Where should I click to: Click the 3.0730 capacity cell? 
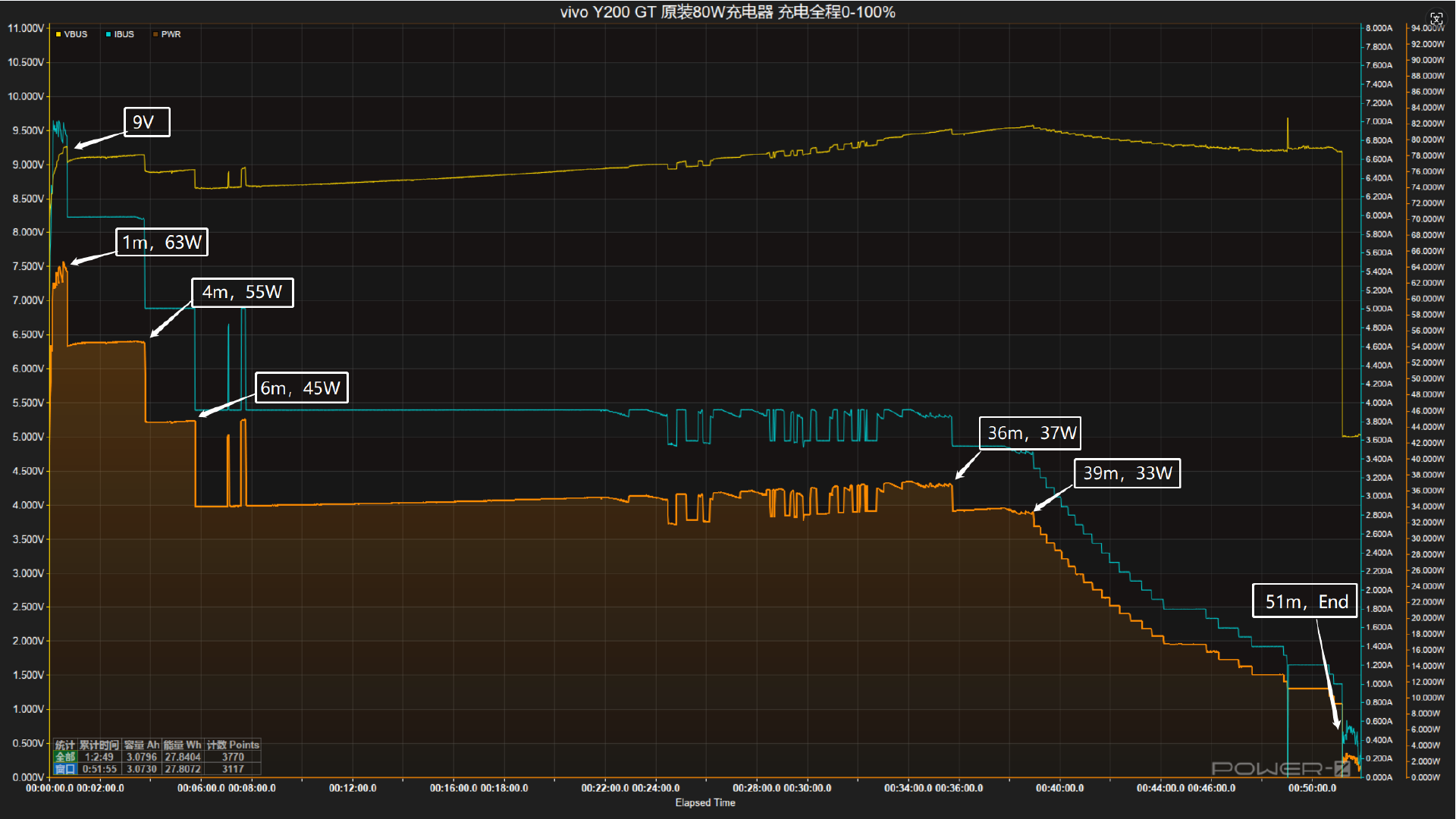point(142,769)
